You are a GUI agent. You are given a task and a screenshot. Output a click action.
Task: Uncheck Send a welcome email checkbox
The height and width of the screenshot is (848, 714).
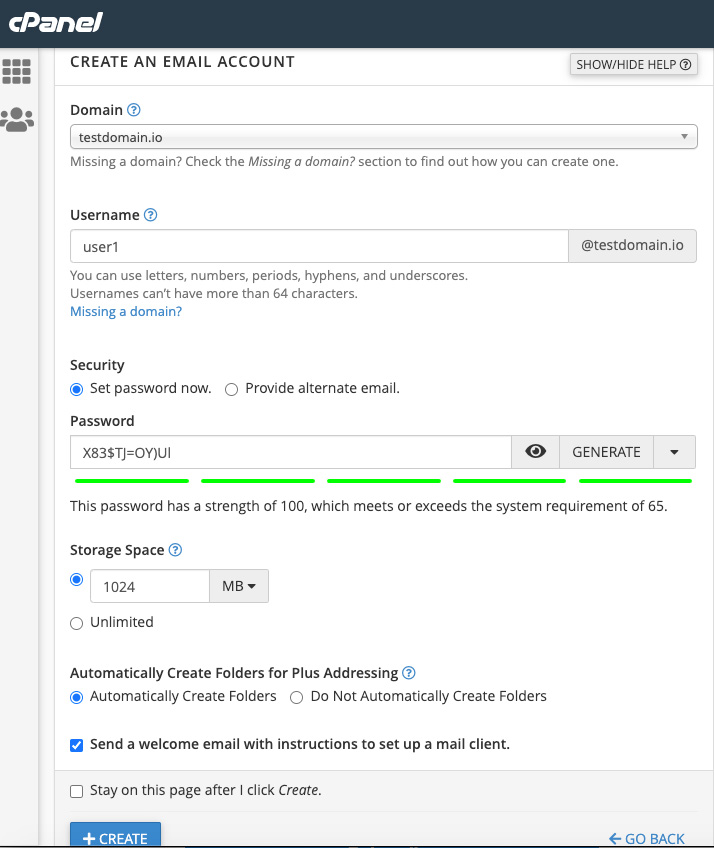point(77,745)
